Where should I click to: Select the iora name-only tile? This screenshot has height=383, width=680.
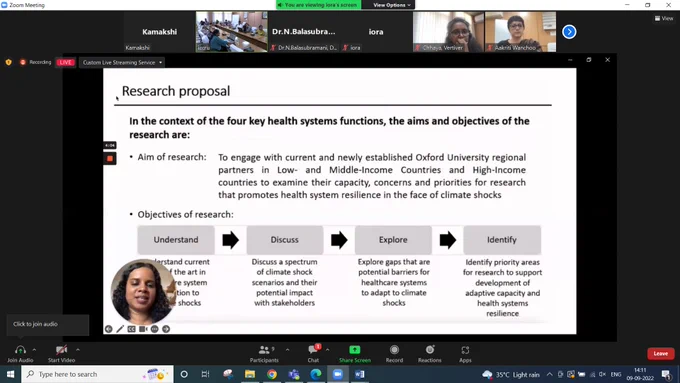point(376,32)
